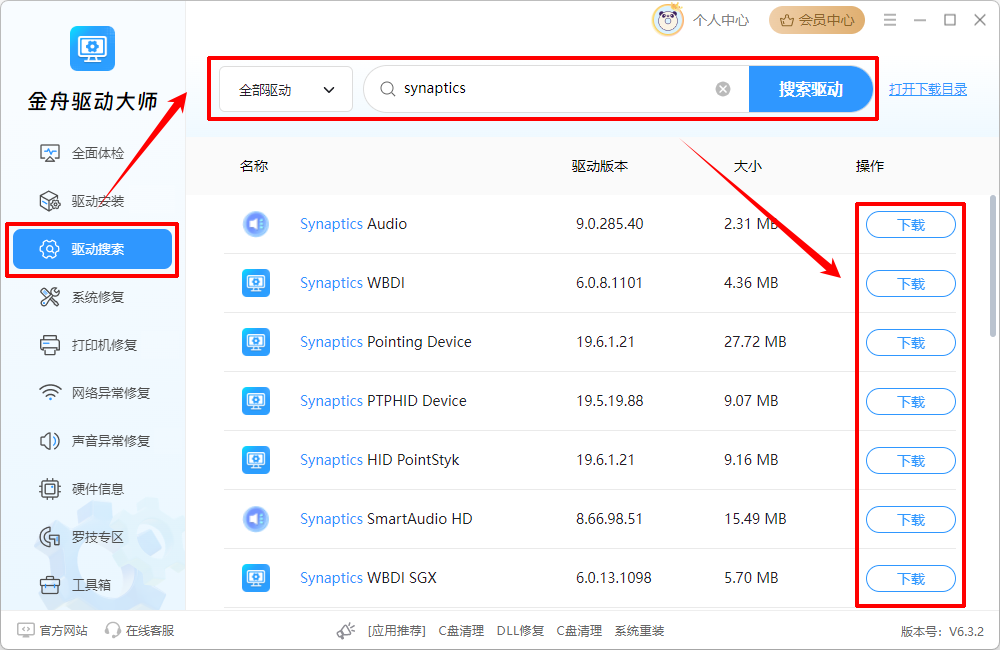This screenshot has width=1000, height=650.
Task: Click the 声音异常修复 speaker icon
Action: [x=50, y=441]
